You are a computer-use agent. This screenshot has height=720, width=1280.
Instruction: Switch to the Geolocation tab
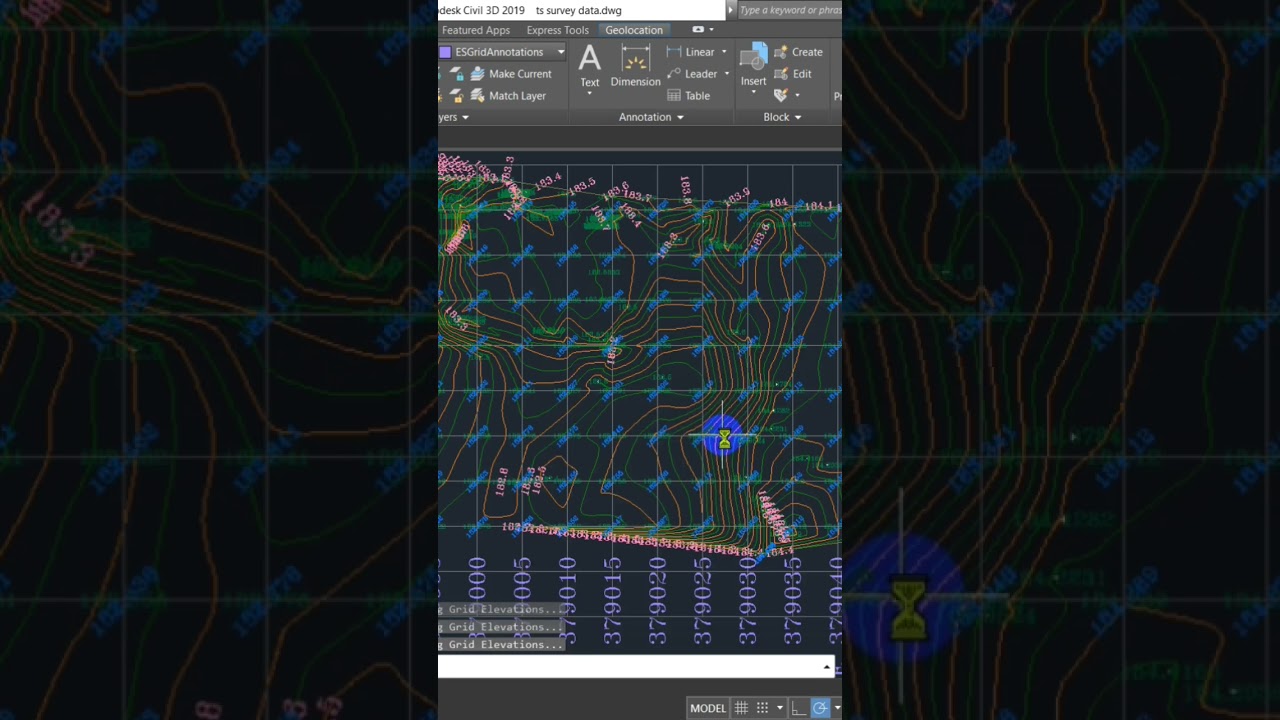tap(634, 30)
